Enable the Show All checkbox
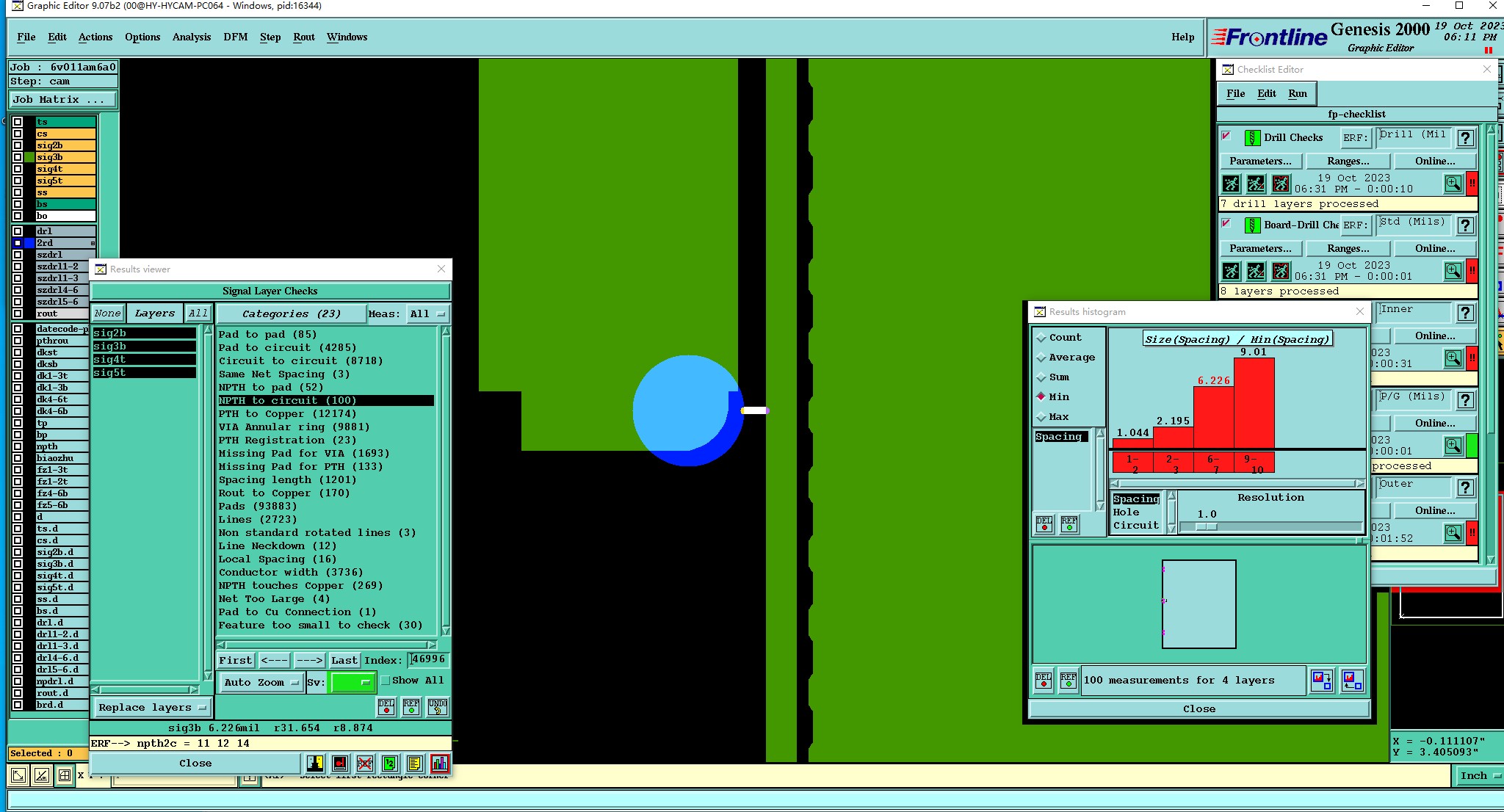This screenshot has height=812, width=1504. (x=386, y=681)
